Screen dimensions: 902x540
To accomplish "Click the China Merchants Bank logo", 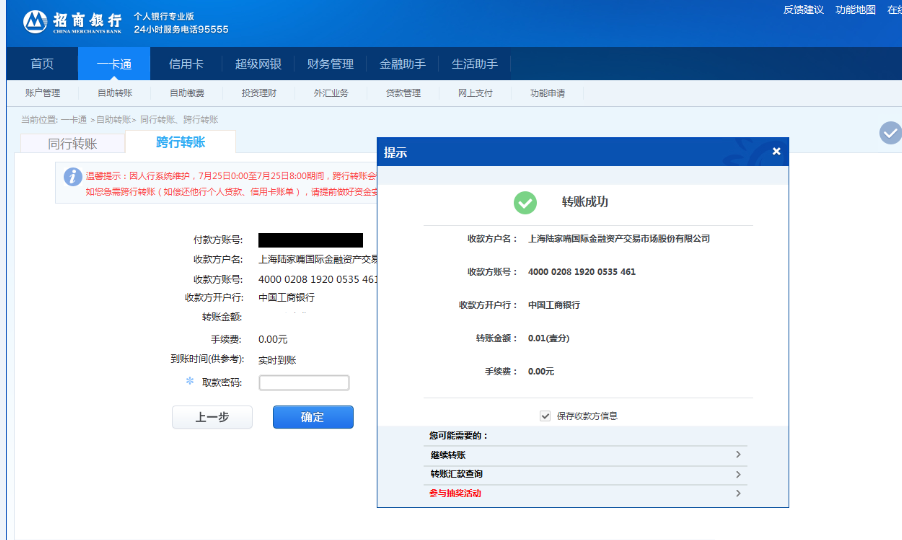I will pyautogui.click(x=72, y=22).
